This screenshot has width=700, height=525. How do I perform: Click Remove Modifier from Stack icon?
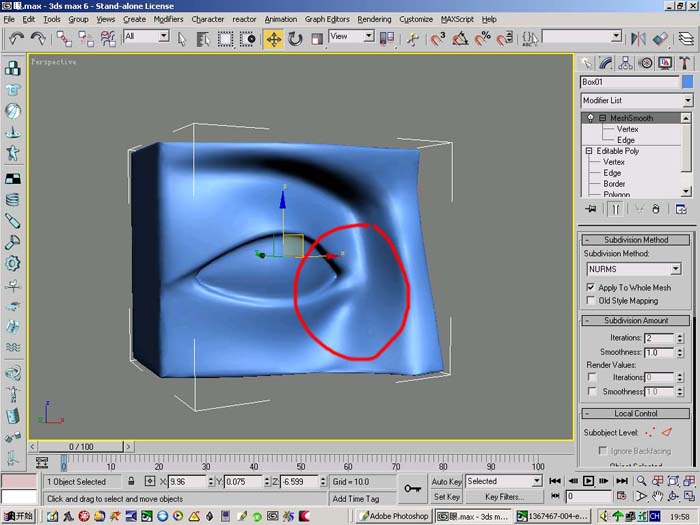pyautogui.click(x=655, y=209)
